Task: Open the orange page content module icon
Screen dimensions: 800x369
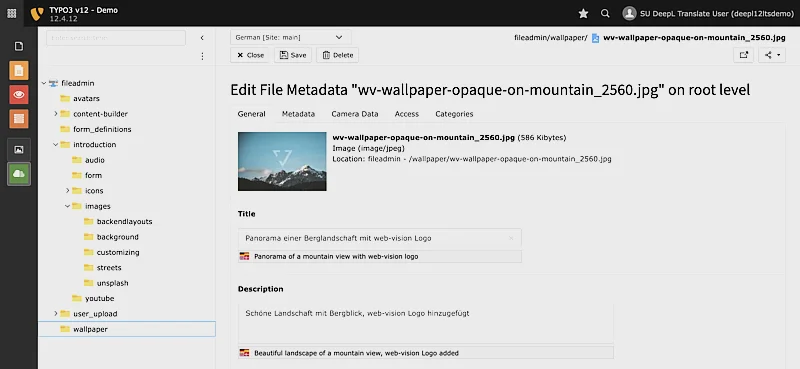Action: pos(19,70)
